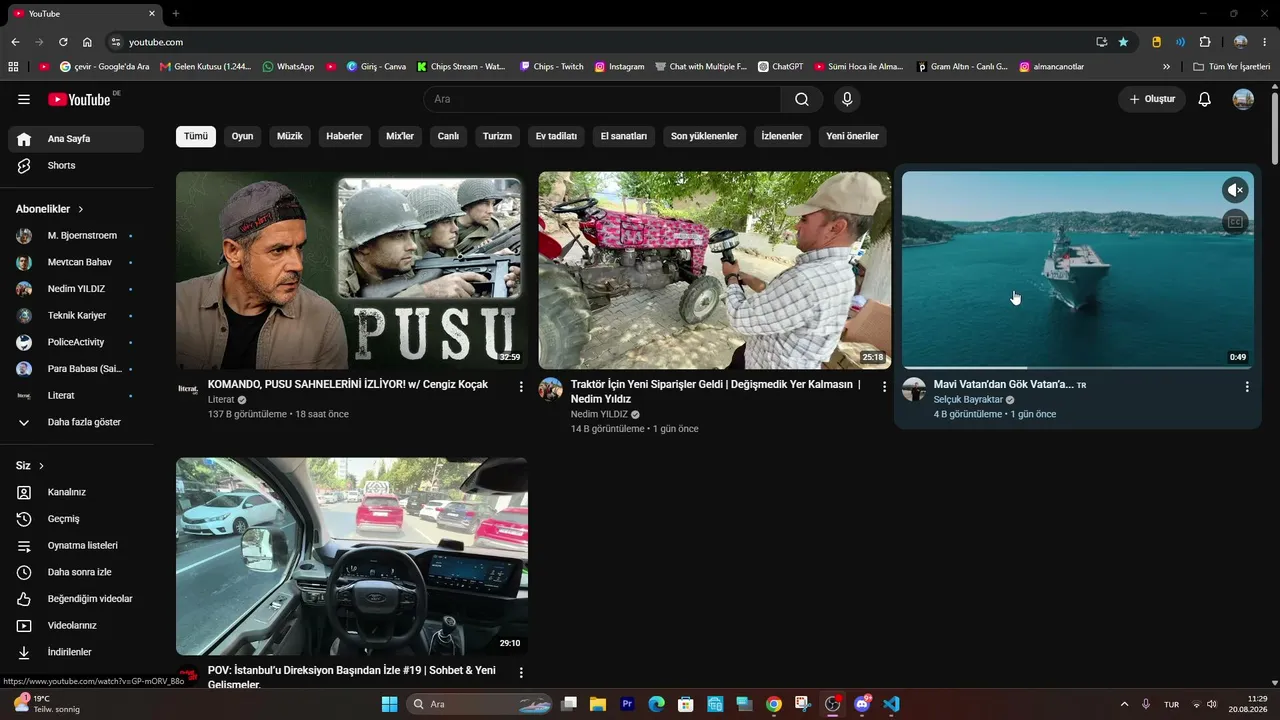Select the Turizm filter chip
Screen dimensions: 1280x720
[x=497, y=136]
